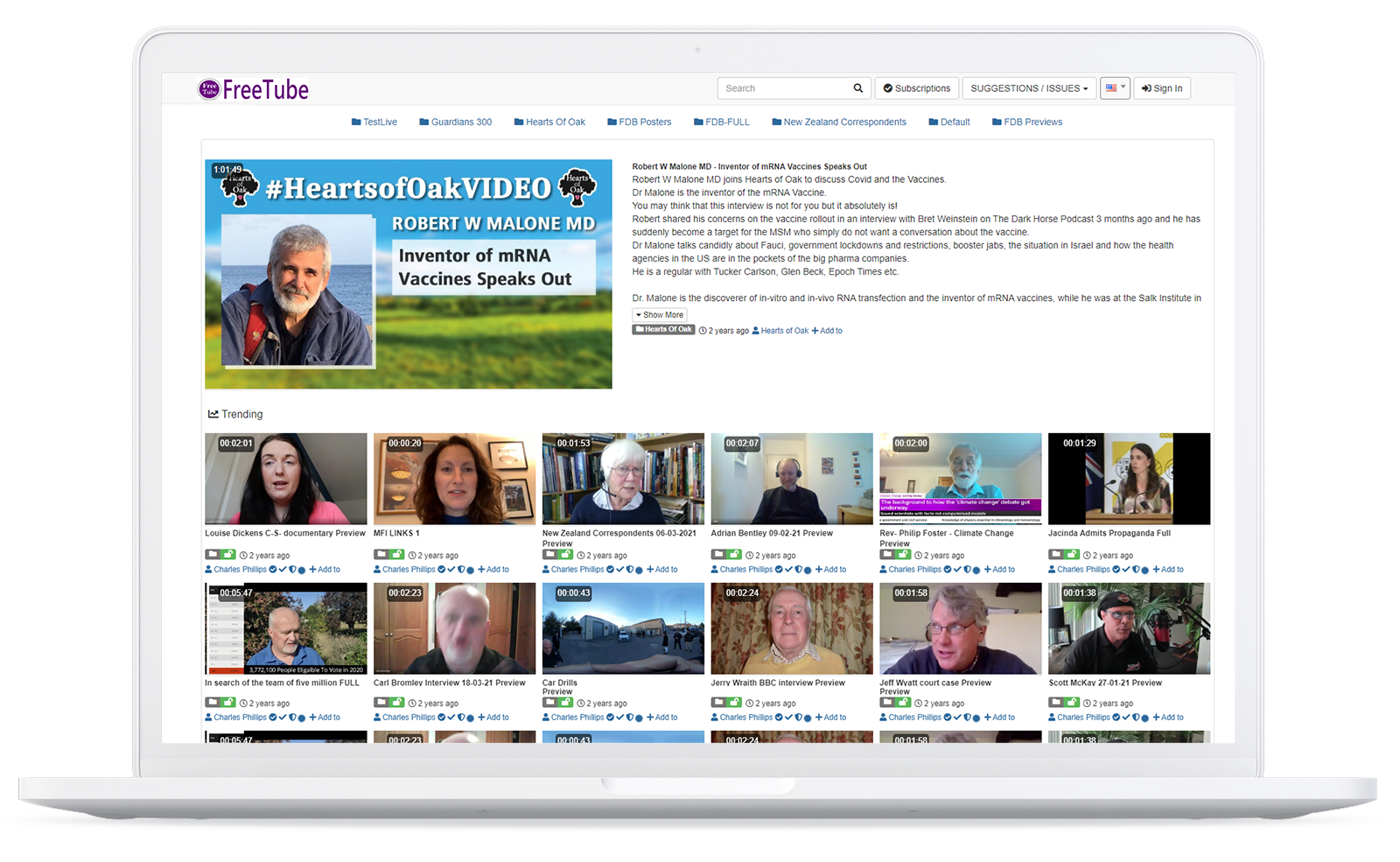Click the green unlock badge under Scott McKay video
Viewport: 1400px width, 862px height.
[x=1073, y=703]
